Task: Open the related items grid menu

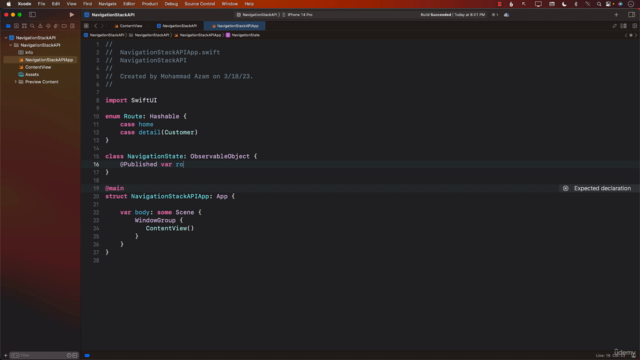Action: 86,26
